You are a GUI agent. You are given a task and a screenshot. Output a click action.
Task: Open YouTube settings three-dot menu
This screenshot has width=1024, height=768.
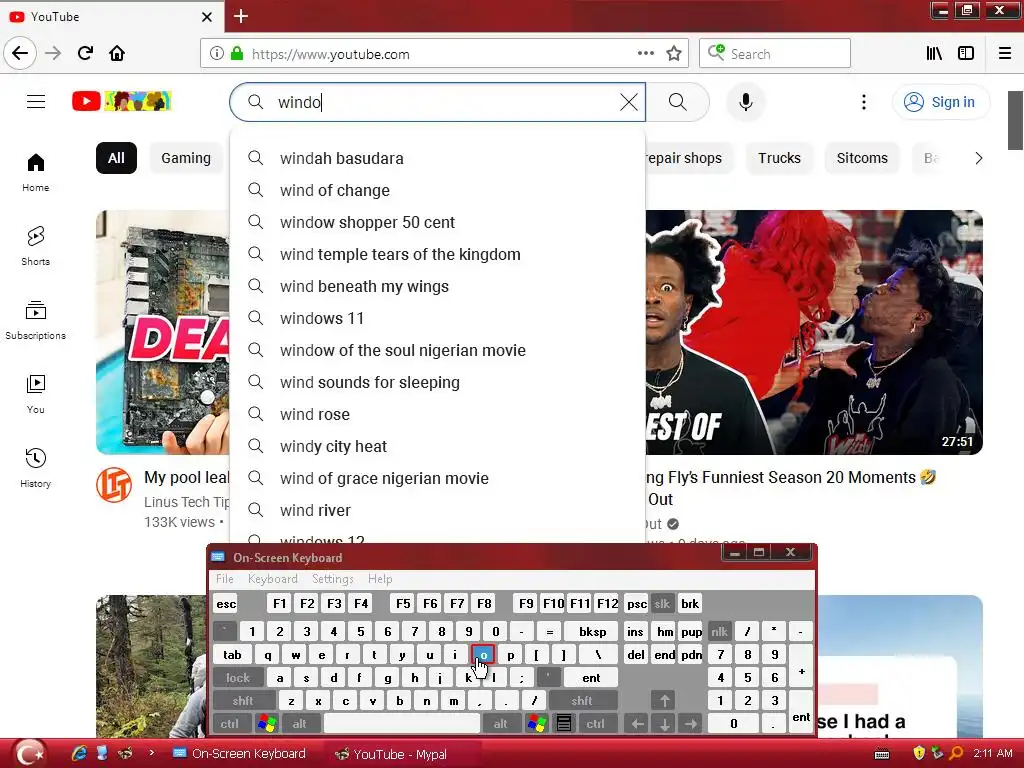click(x=864, y=102)
